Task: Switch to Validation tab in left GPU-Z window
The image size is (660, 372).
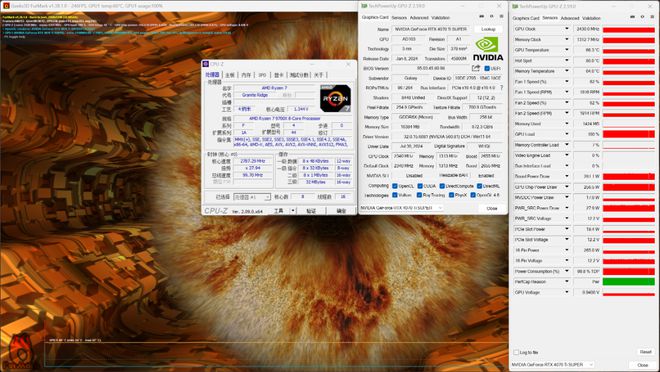Action: coord(441,18)
